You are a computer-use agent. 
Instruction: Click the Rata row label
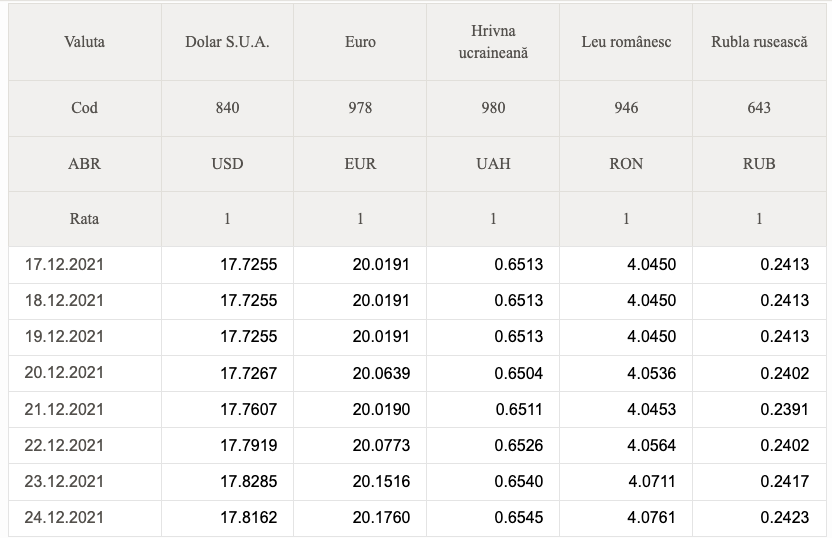(x=84, y=218)
